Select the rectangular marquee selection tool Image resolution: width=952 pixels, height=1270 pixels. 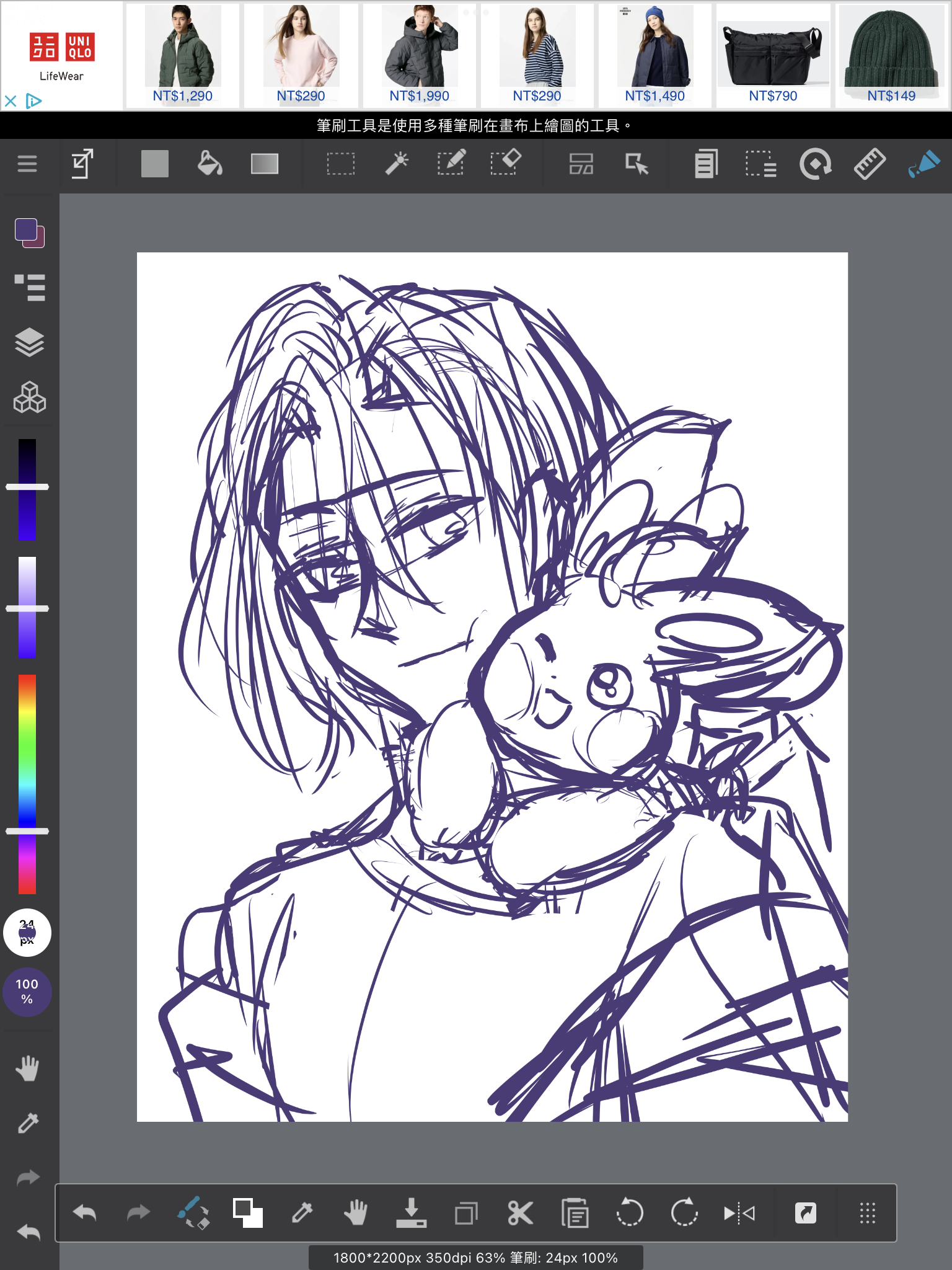point(341,164)
